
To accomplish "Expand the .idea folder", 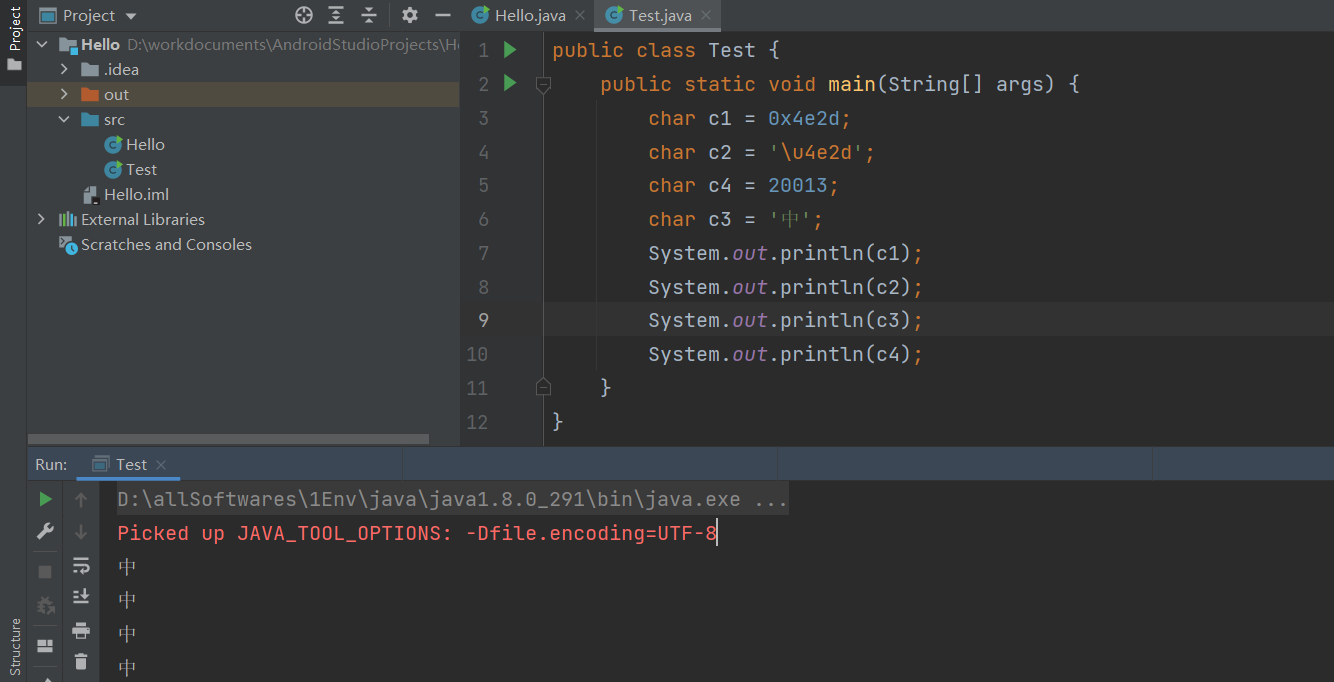I will pyautogui.click(x=64, y=69).
